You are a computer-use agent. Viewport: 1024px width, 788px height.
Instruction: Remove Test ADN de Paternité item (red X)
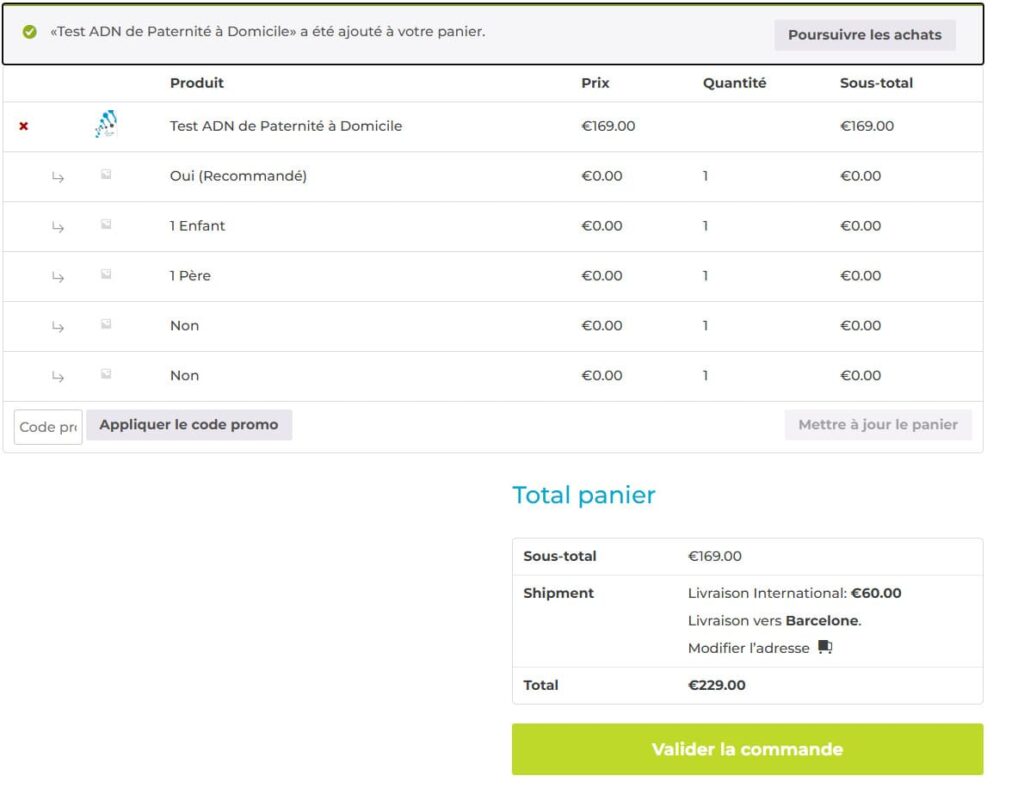click(x=24, y=126)
